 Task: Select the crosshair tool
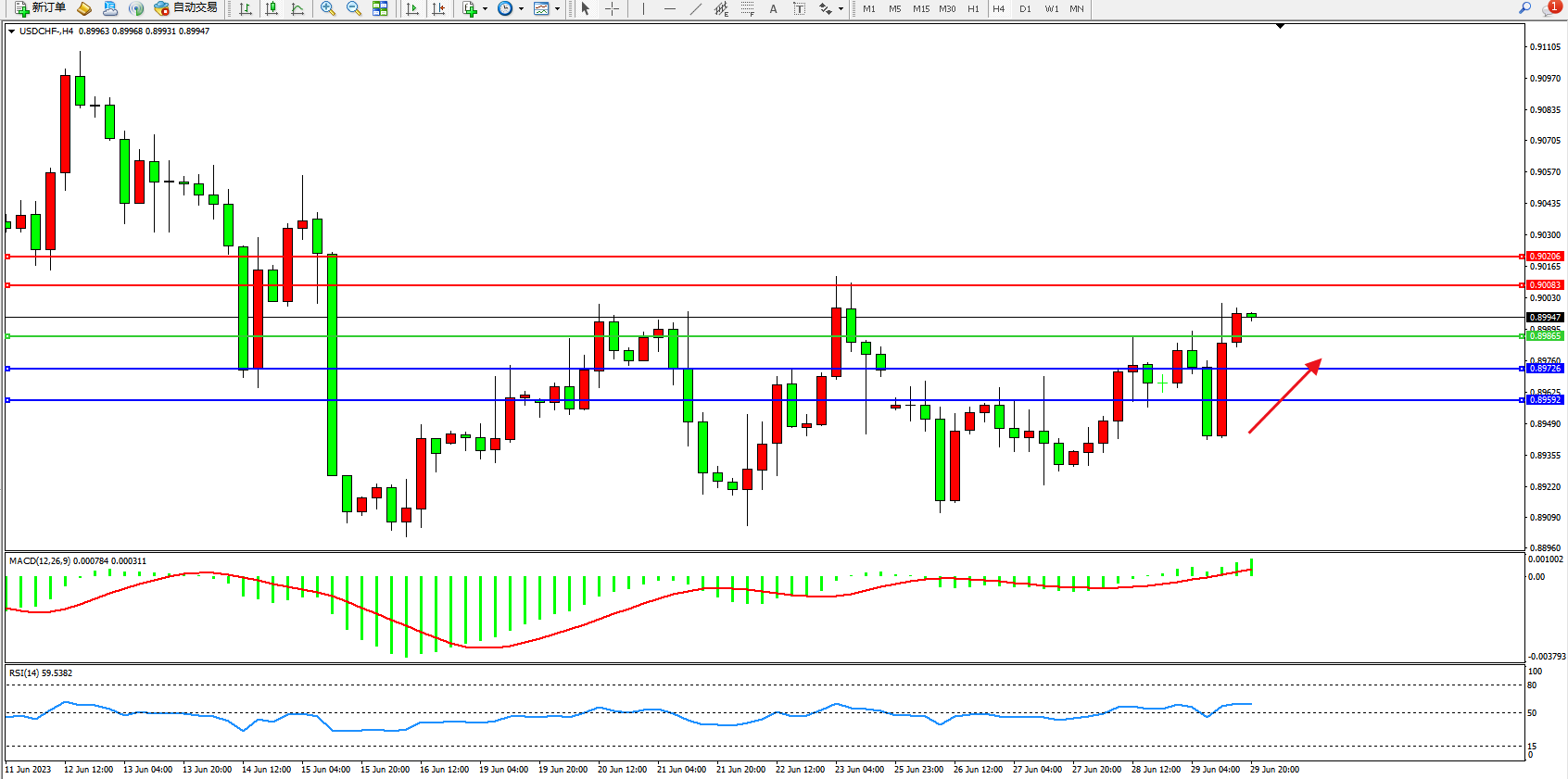[612, 8]
